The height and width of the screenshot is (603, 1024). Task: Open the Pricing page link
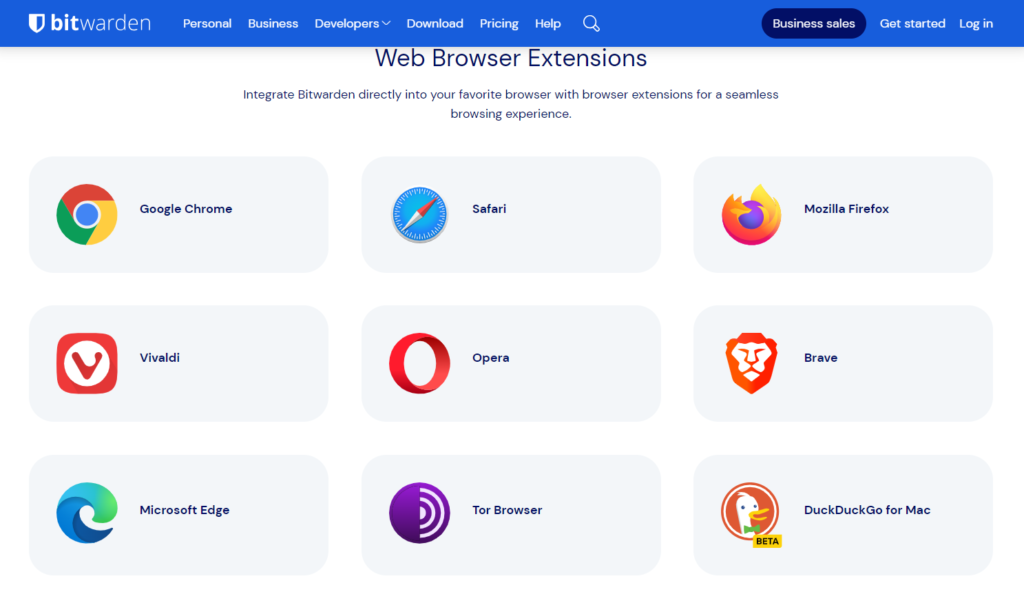click(x=499, y=23)
